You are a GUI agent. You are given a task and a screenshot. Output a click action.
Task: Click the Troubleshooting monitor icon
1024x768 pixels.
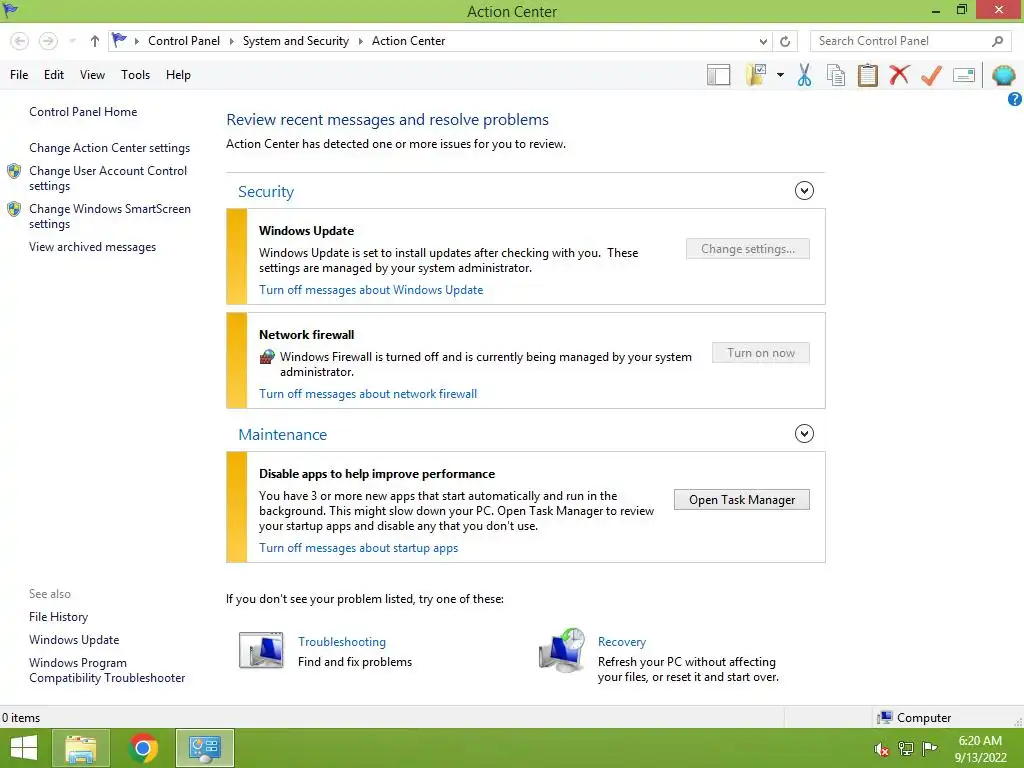pyautogui.click(x=261, y=650)
